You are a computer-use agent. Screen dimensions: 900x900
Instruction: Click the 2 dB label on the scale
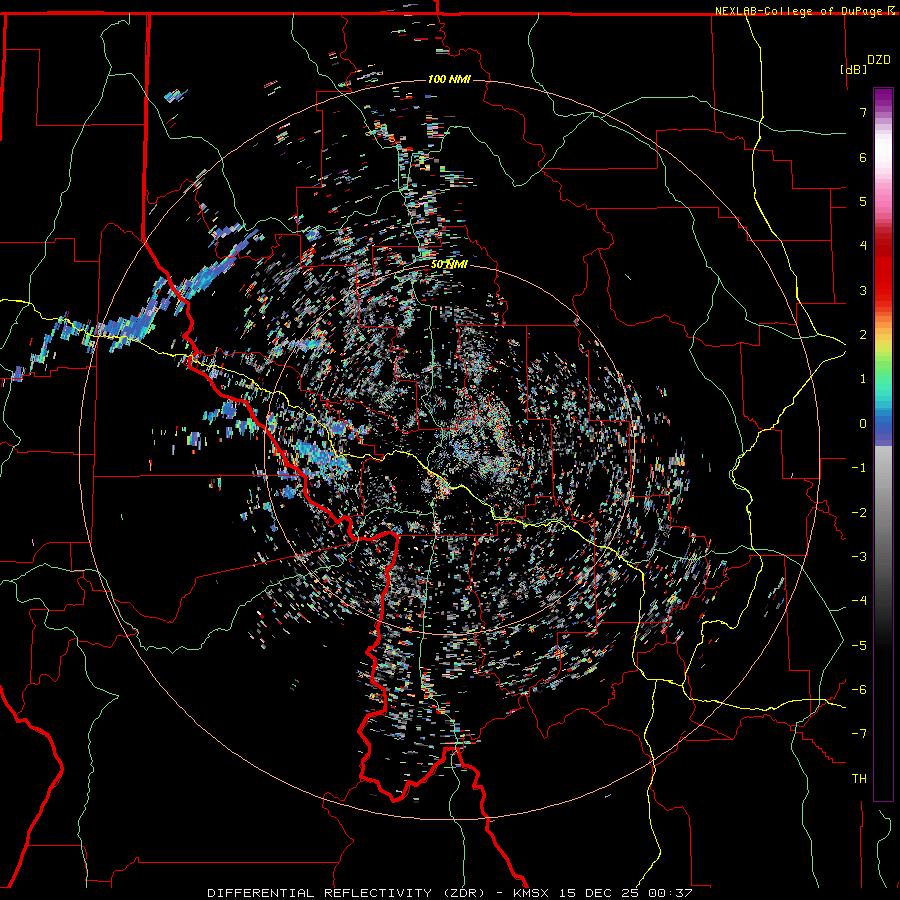pyautogui.click(x=863, y=335)
